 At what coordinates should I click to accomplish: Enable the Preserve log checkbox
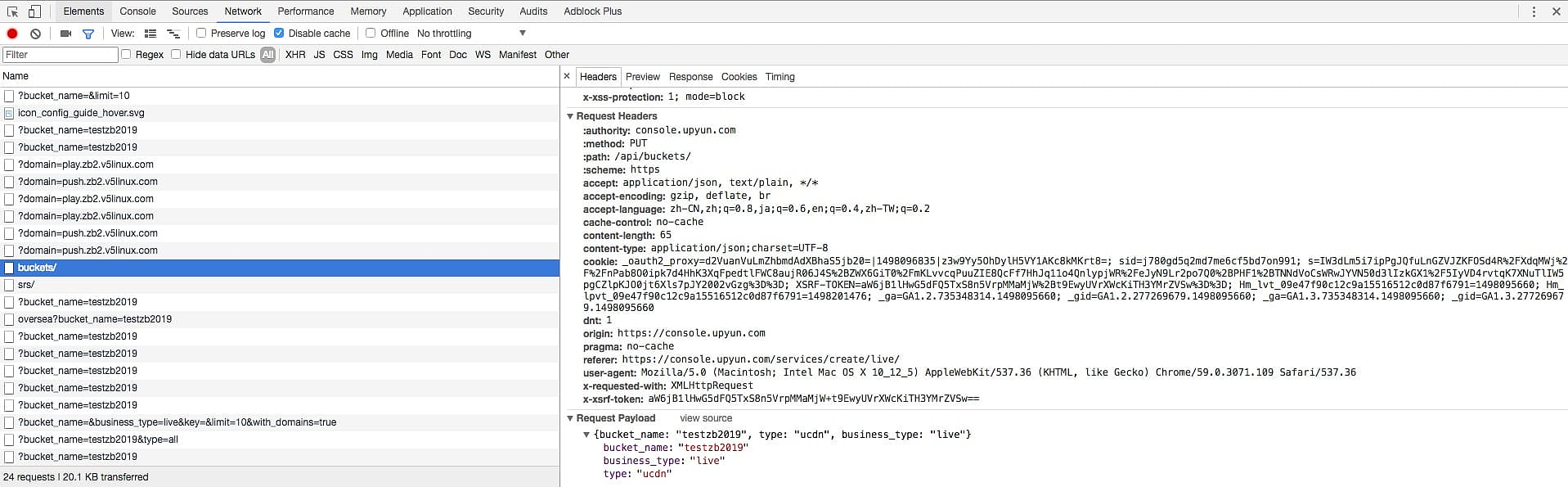coord(201,34)
